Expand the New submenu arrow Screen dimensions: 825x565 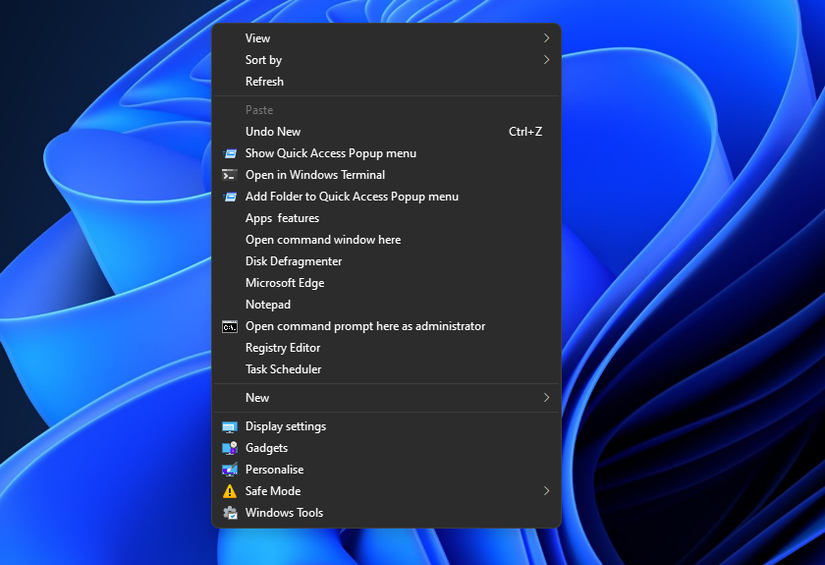click(546, 398)
